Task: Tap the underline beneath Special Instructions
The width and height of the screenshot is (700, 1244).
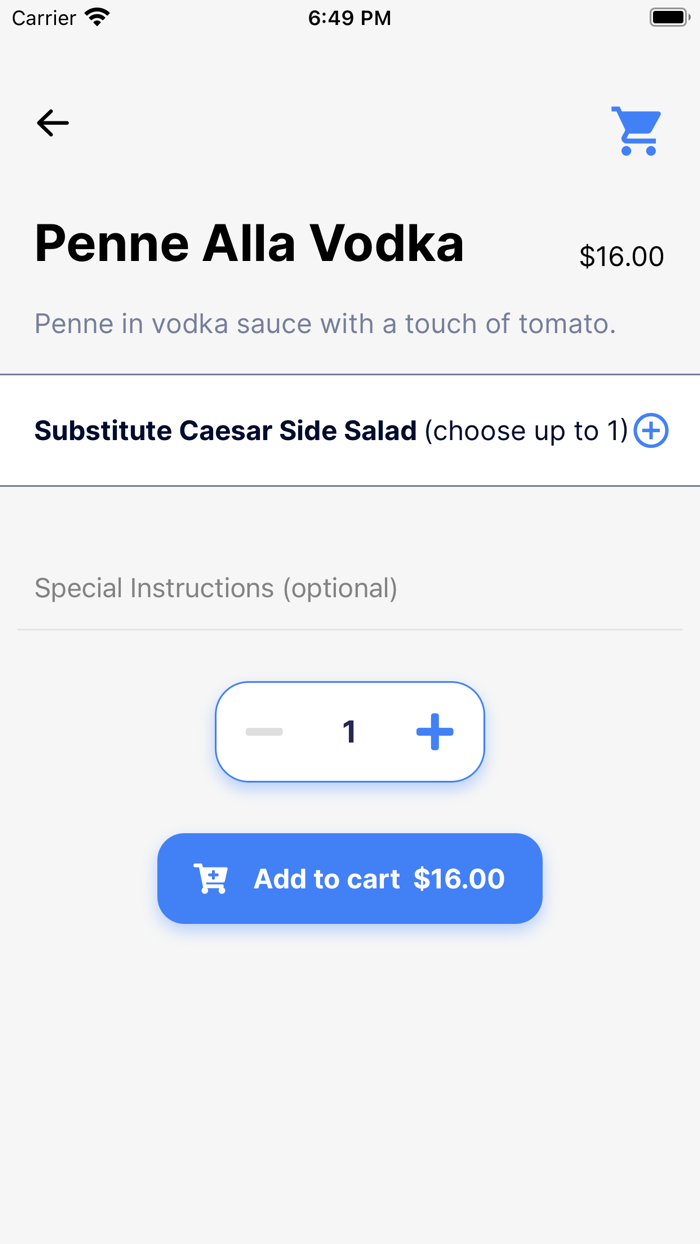Action: (350, 630)
